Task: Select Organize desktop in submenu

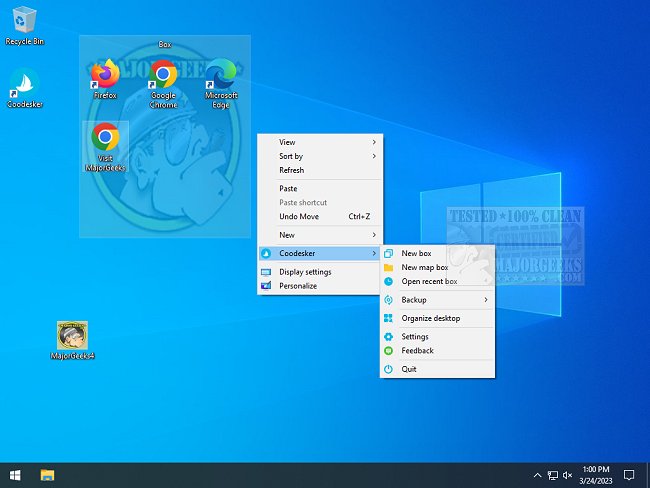Action: tap(437, 318)
